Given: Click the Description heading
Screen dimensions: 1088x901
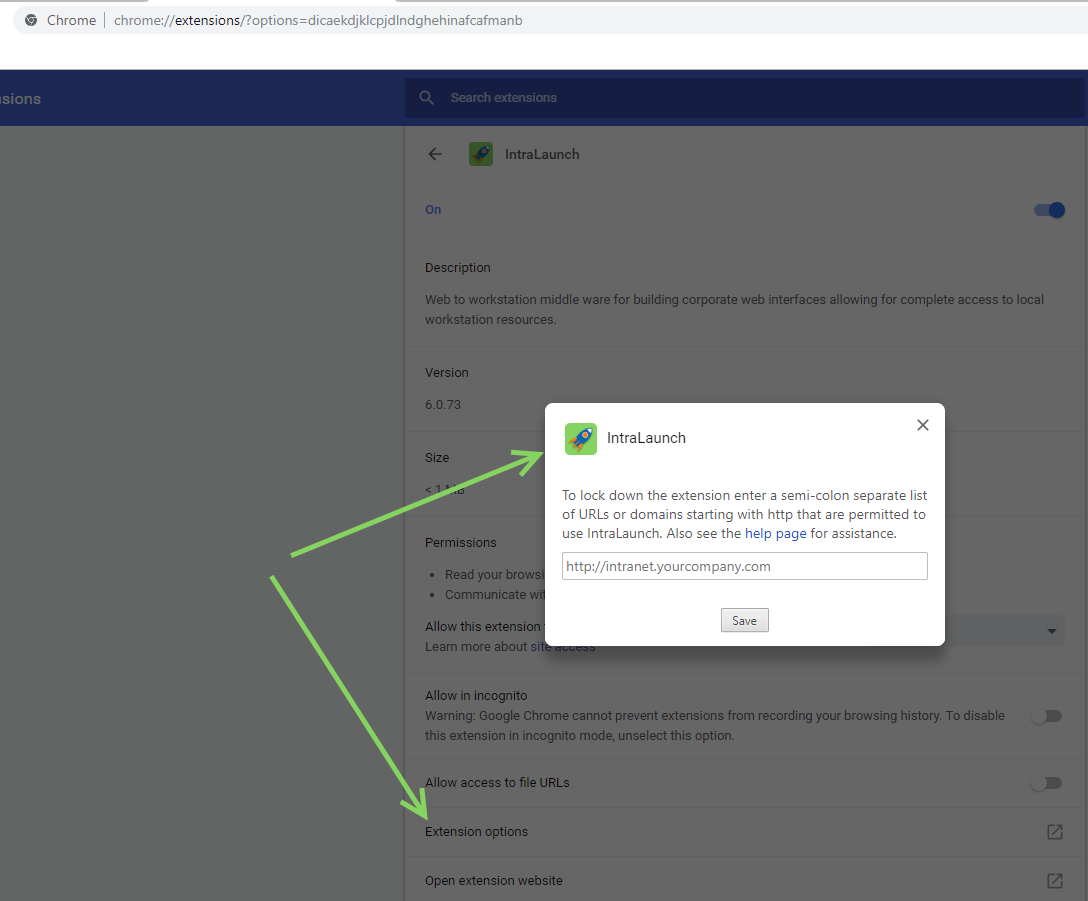Looking at the screenshot, I should click(458, 268).
